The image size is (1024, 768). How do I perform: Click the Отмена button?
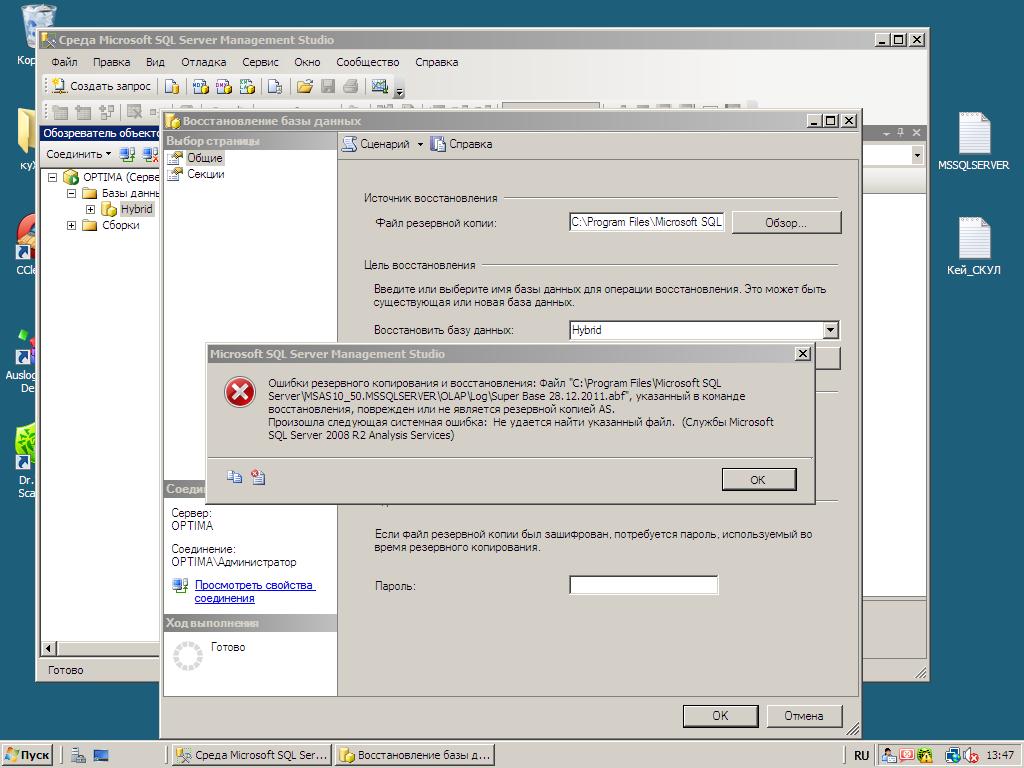coord(804,715)
